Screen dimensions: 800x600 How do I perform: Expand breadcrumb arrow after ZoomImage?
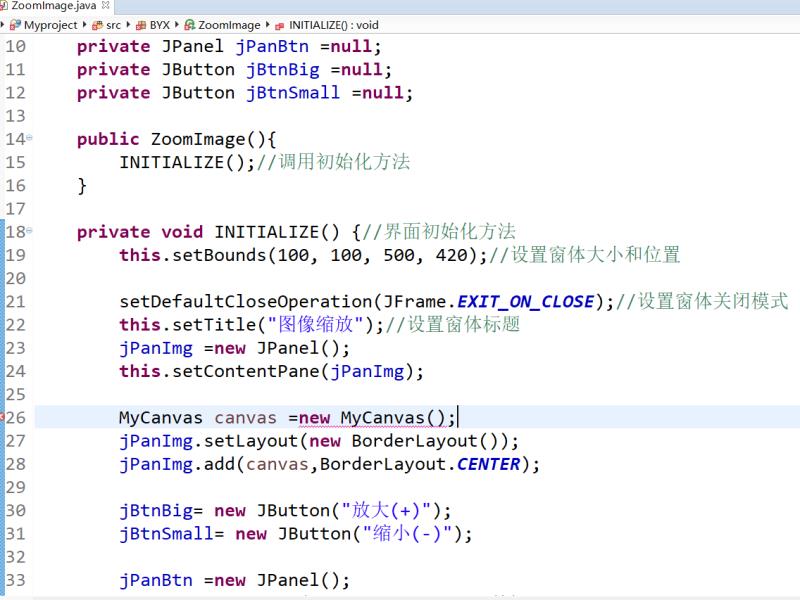[x=267, y=24]
